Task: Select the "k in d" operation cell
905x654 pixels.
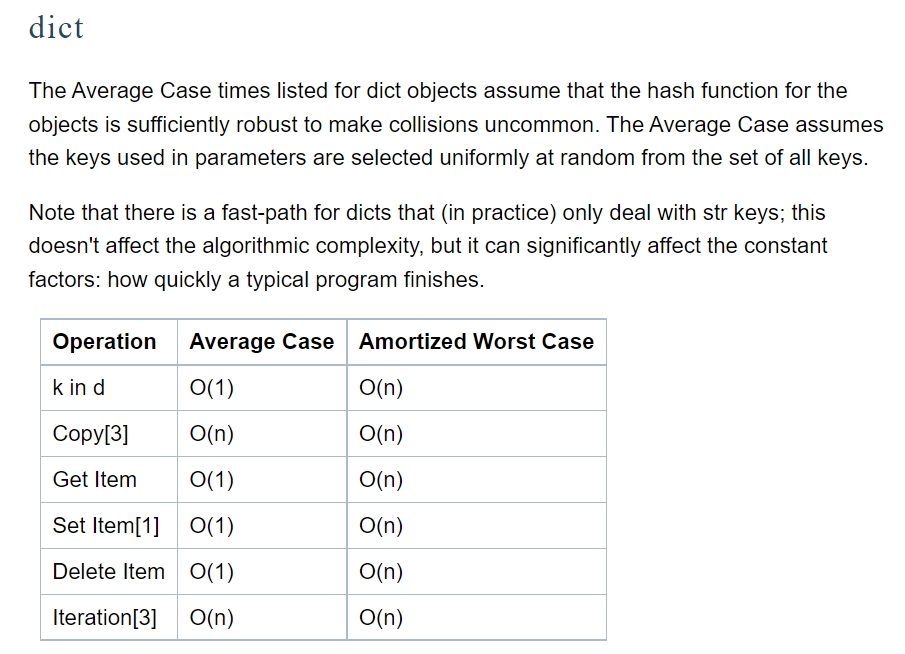Action: pyautogui.click(x=79, y=388)
